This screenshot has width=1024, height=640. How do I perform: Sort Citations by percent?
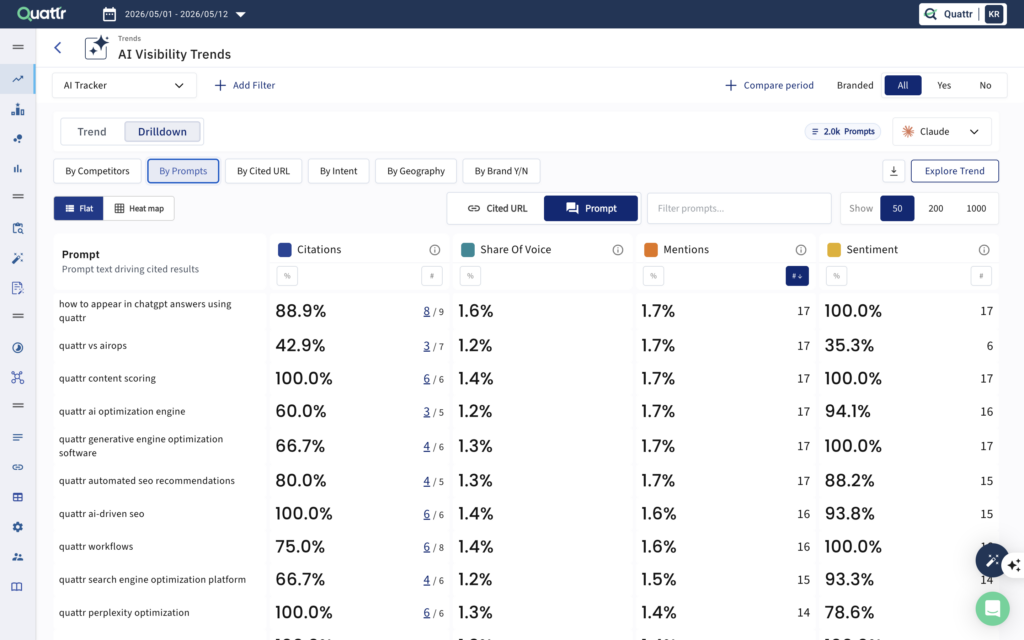pos(287,276)
